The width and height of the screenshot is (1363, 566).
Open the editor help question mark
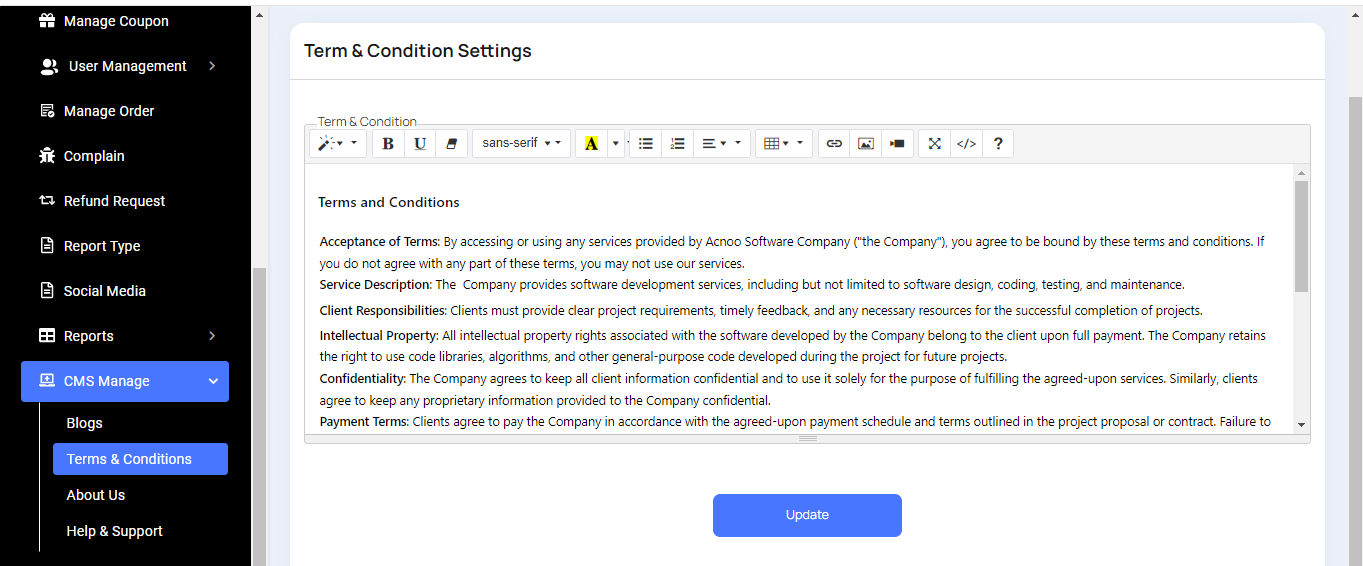tap(997, 144)
